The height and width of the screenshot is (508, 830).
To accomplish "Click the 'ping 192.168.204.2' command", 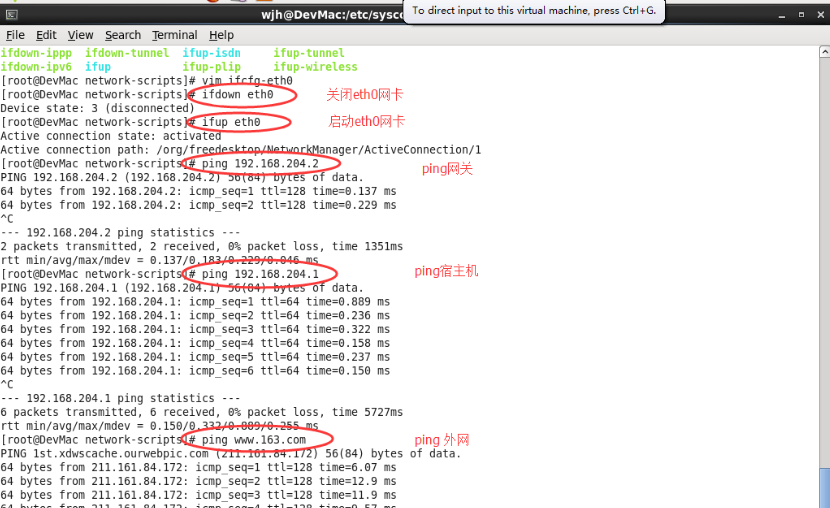I will [x=260, y=164].
